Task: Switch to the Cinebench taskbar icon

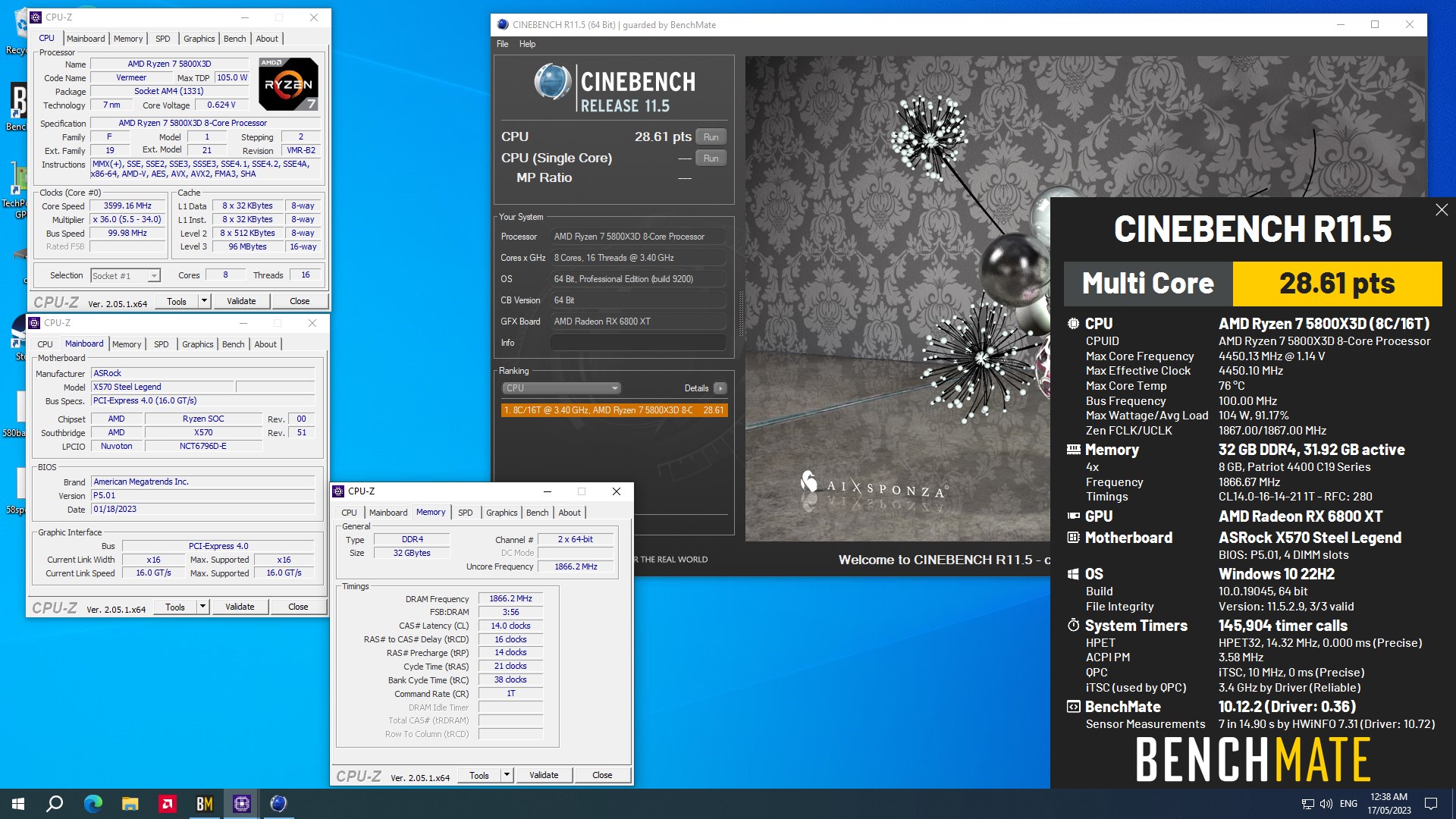Action: point(278,804)
